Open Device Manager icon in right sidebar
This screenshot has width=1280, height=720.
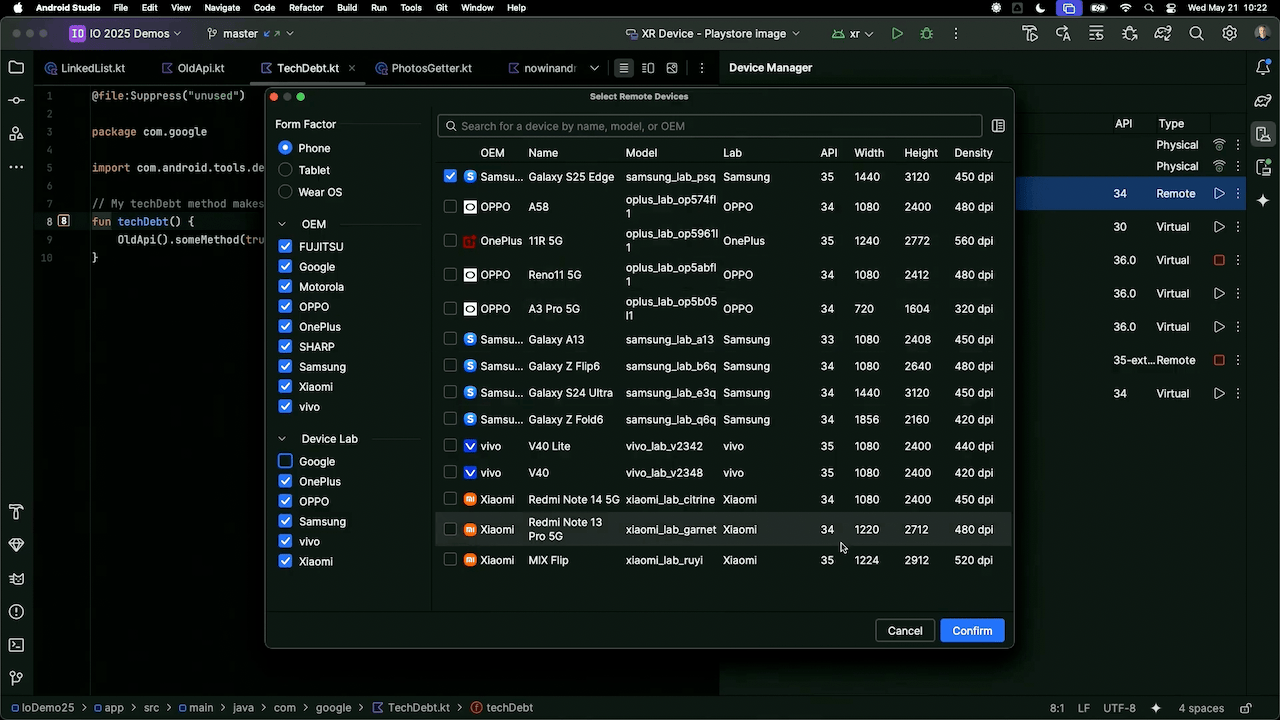pos(1263,134)
